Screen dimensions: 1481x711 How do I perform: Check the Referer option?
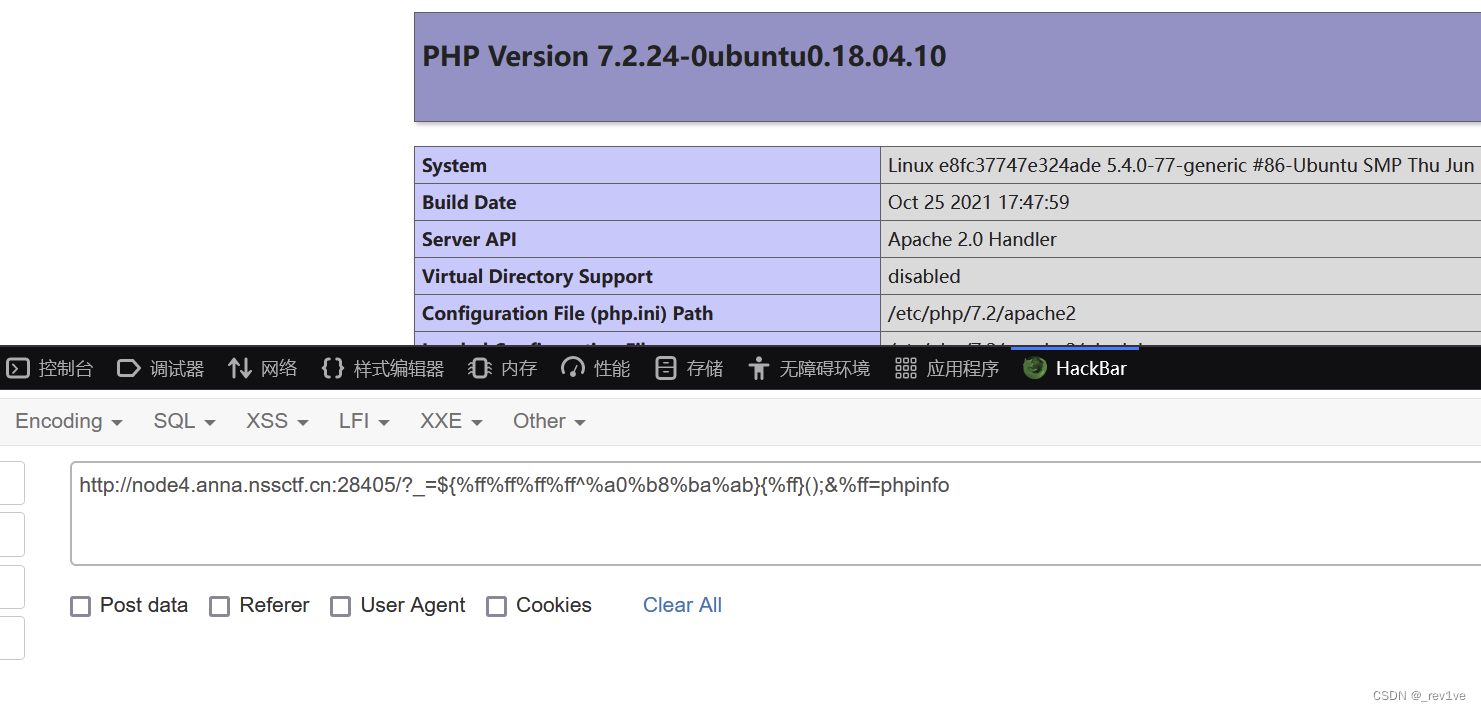pyautogui.click(x=219, y=606)
